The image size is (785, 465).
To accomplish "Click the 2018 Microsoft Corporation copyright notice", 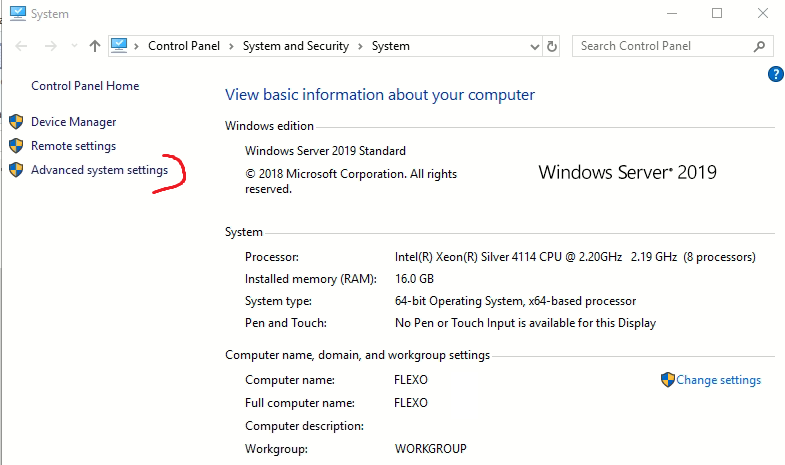I will (x=351, y=182).
